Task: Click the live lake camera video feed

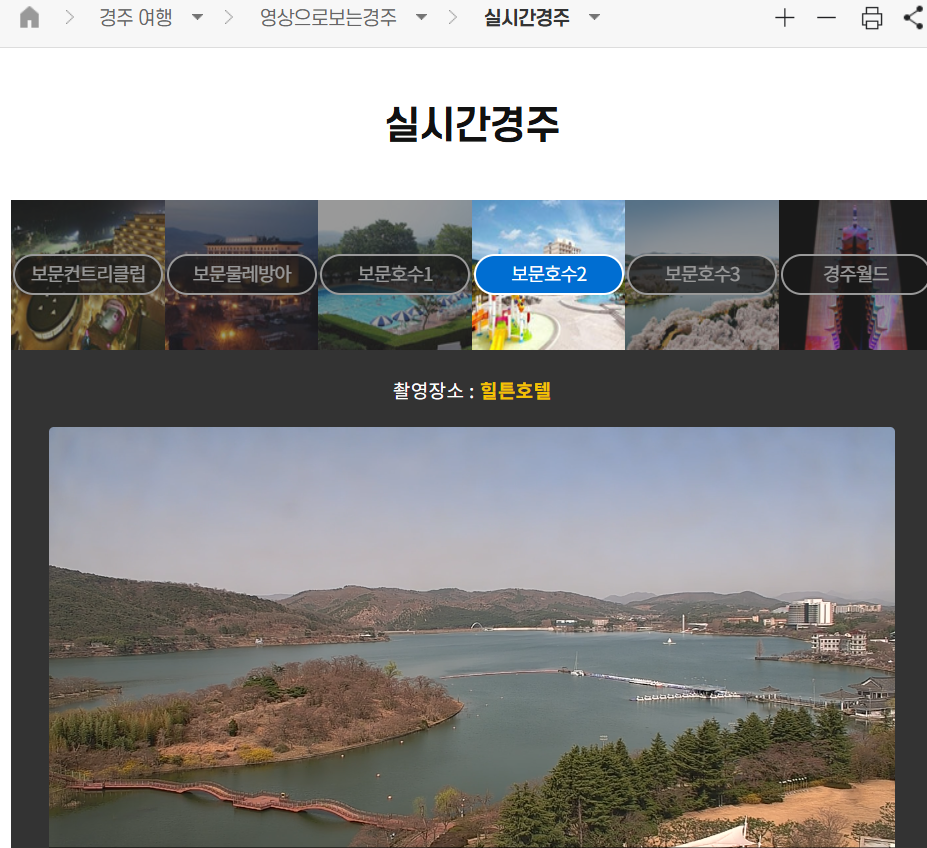Action: click(472, 637)
